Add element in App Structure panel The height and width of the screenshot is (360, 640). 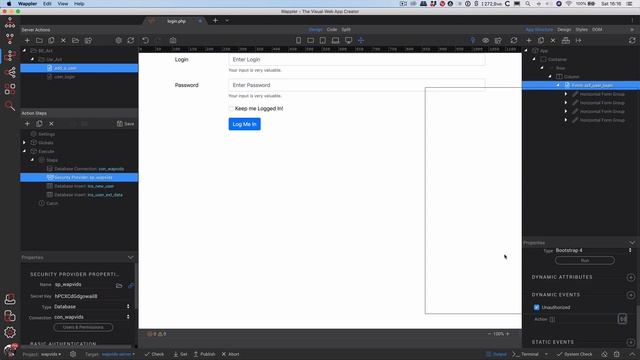pyautogui.click(x=529, y=40)
